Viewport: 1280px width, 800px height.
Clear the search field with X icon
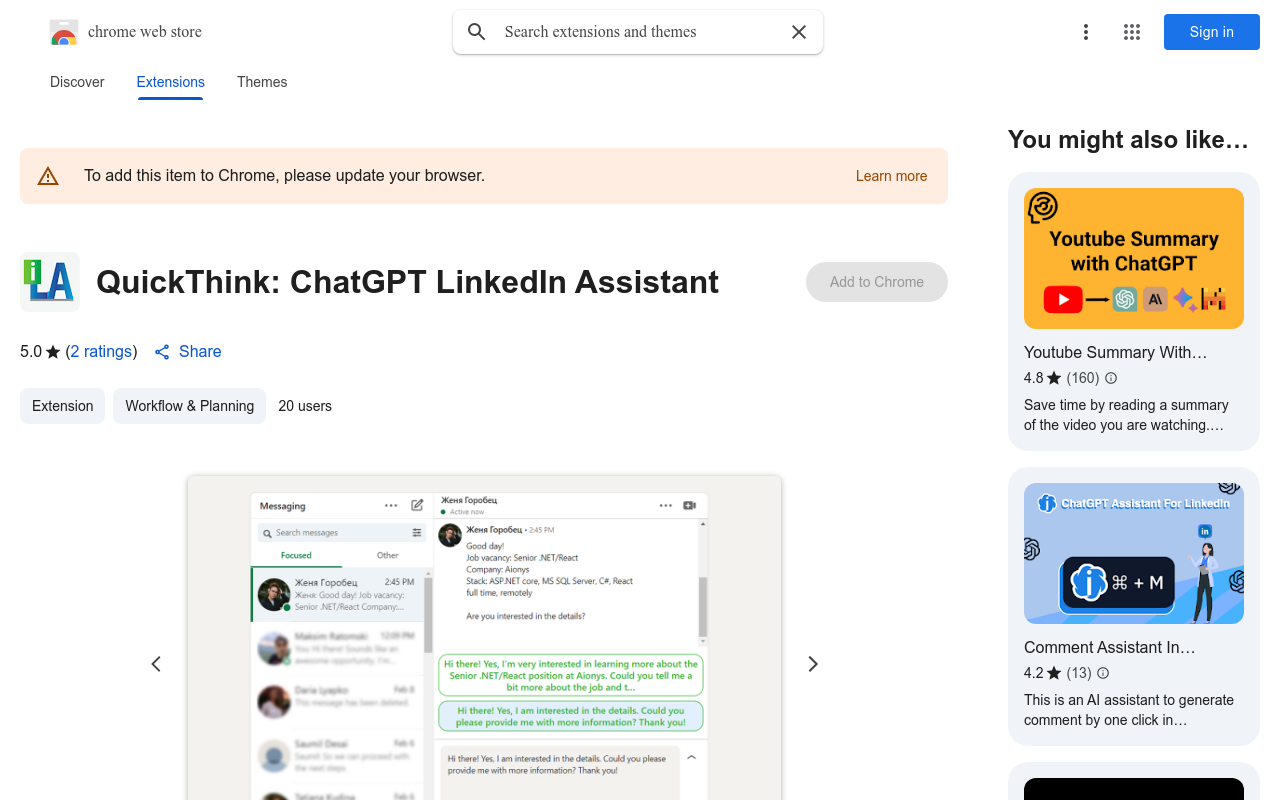click(799, 32)
